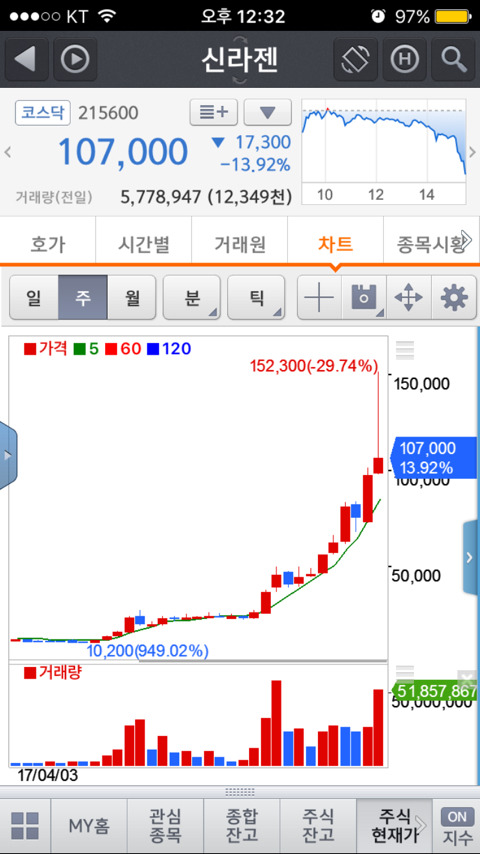Tap the 51,857,867 volume tag

(x=434, y=691)
